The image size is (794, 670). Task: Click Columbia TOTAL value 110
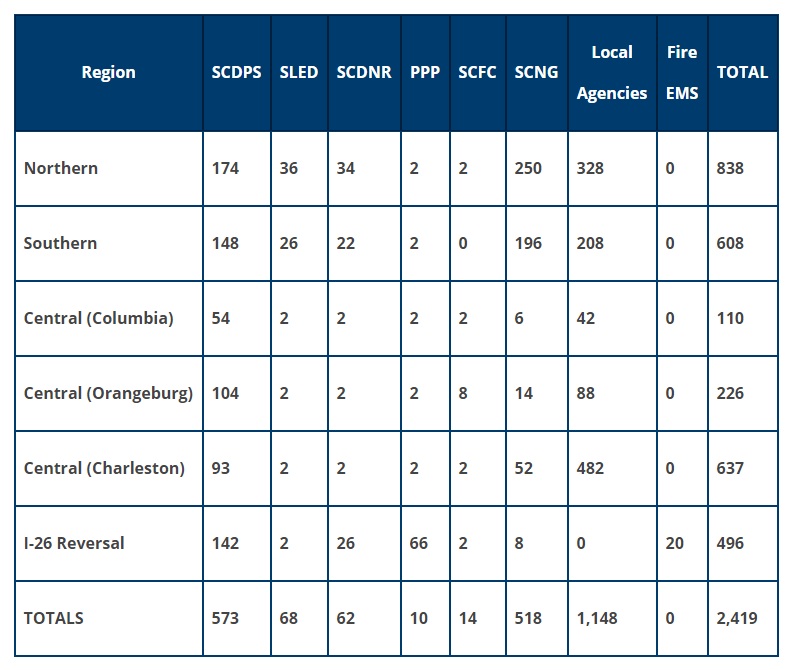[x=730, y=318]
